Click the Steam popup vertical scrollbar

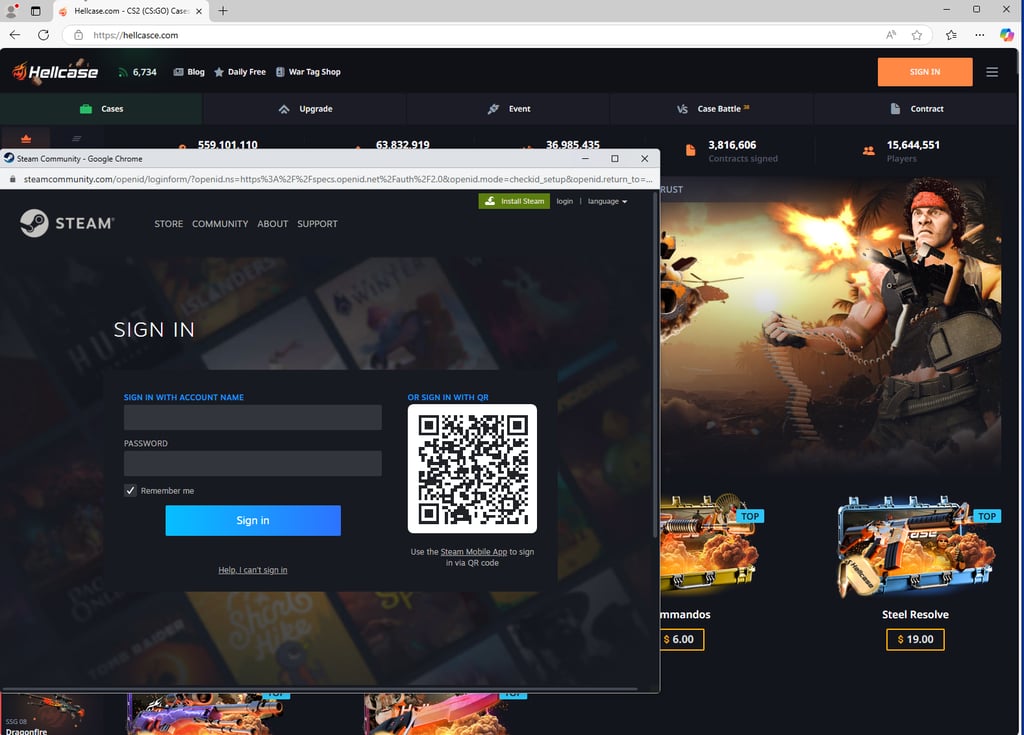pyautogui.click(x=655, y=366)
